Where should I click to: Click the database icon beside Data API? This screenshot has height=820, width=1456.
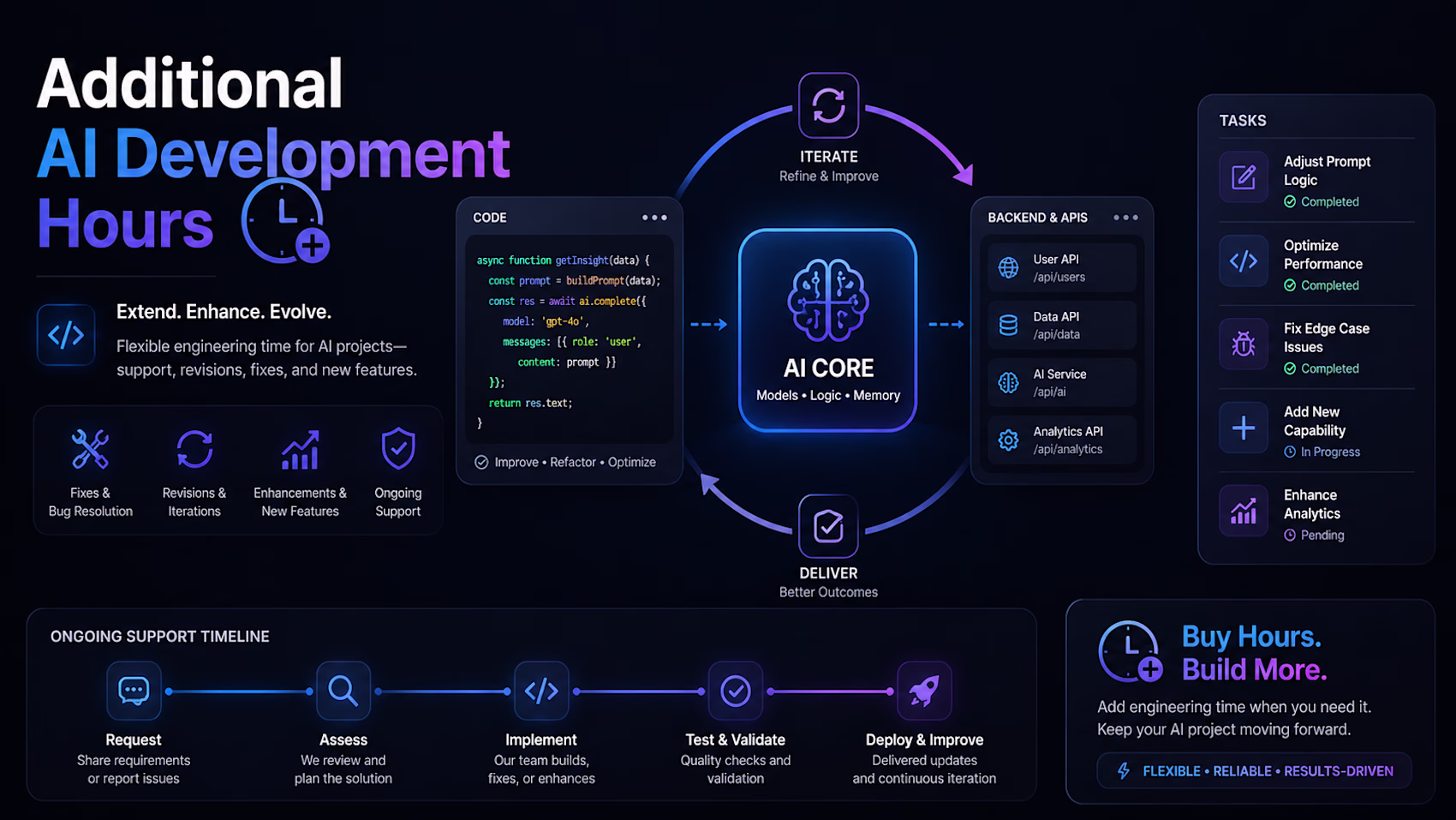(1009, 326)
